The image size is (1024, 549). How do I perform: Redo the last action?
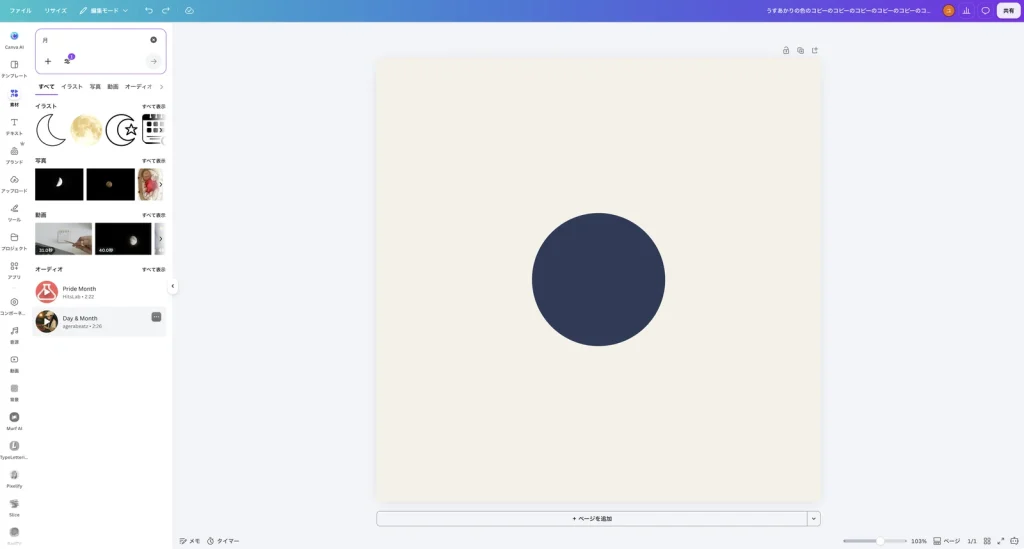[x=166, y=10]
